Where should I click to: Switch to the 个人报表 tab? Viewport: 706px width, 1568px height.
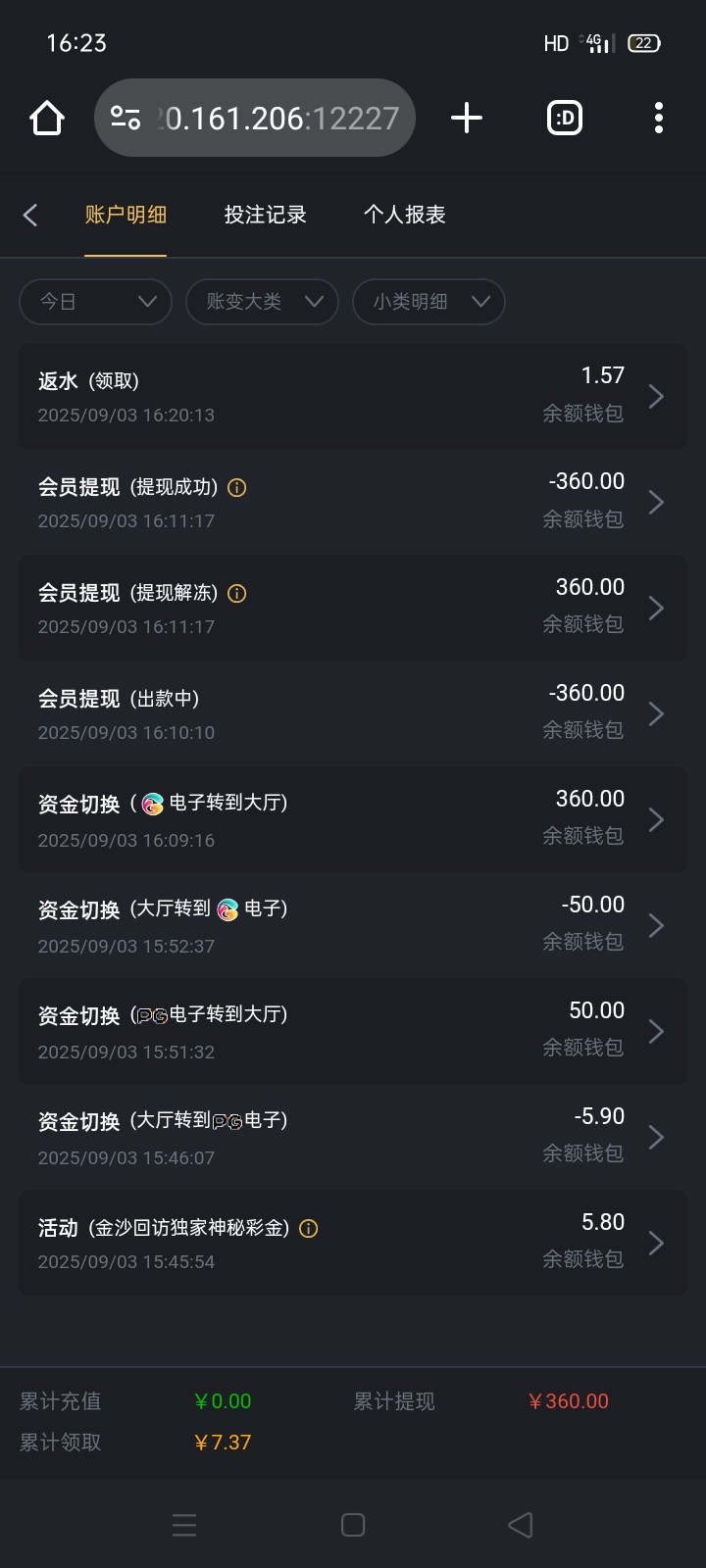pos(404,215)
